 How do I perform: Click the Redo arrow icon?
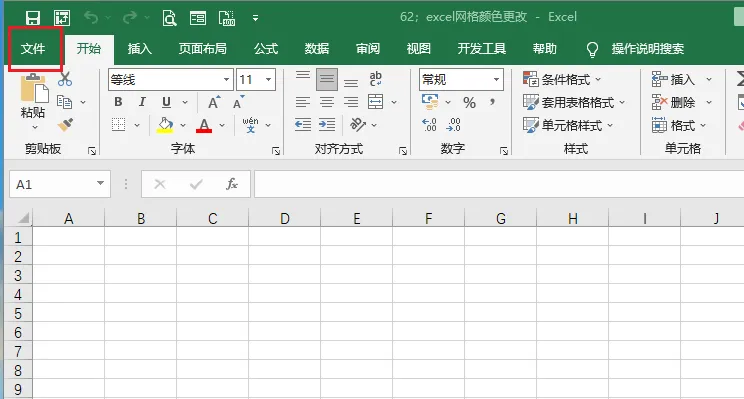point(130,18)
